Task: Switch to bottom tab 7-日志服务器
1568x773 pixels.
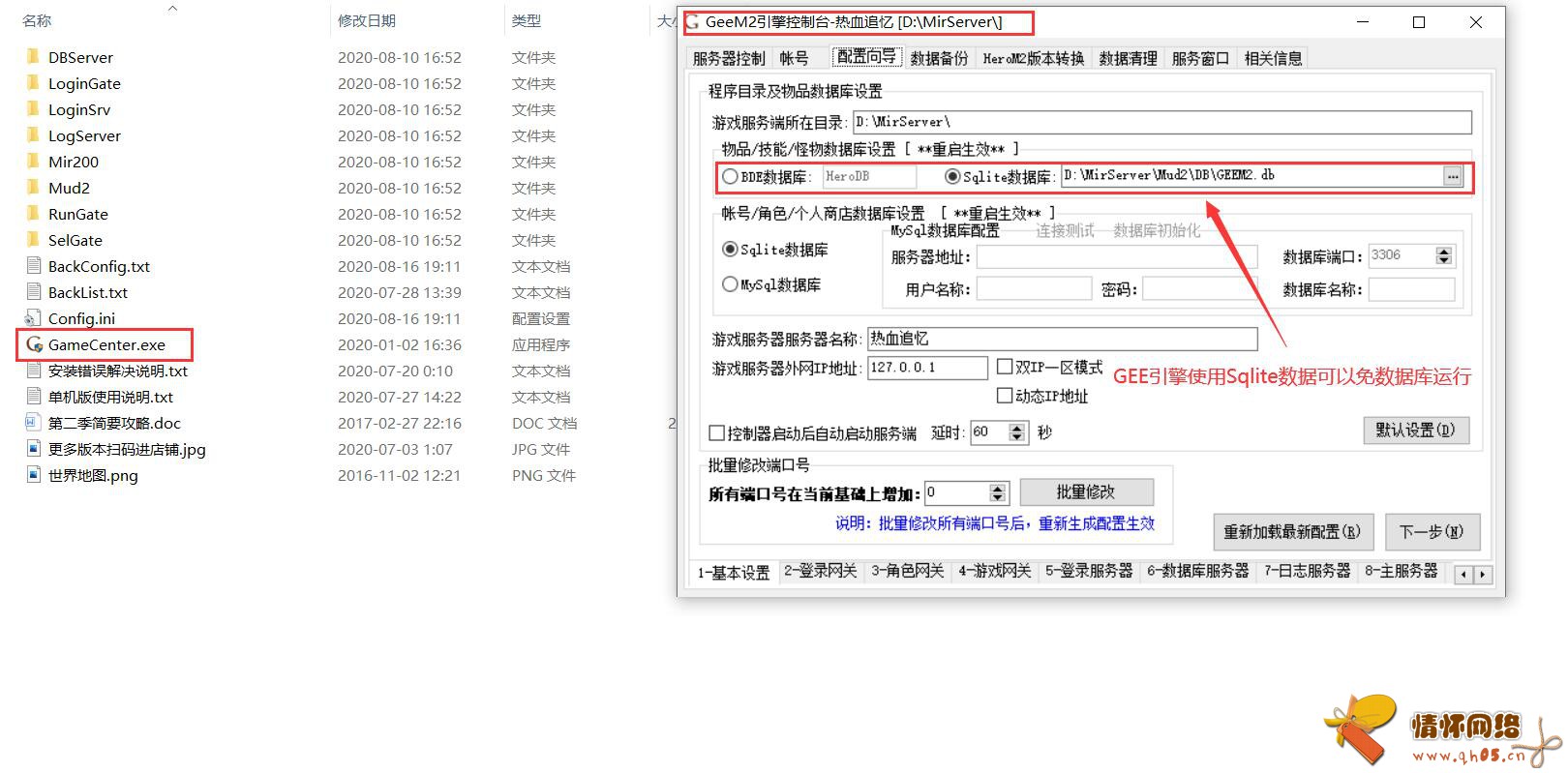Action: click(x=1308, y=572)
